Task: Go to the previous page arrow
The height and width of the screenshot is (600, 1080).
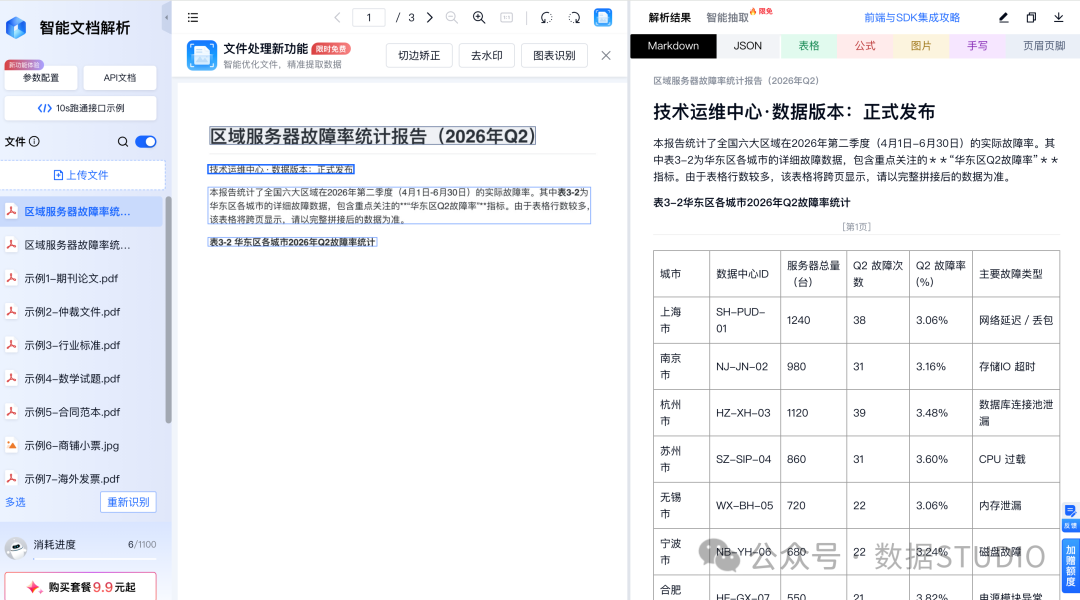Action: [338, 17]
